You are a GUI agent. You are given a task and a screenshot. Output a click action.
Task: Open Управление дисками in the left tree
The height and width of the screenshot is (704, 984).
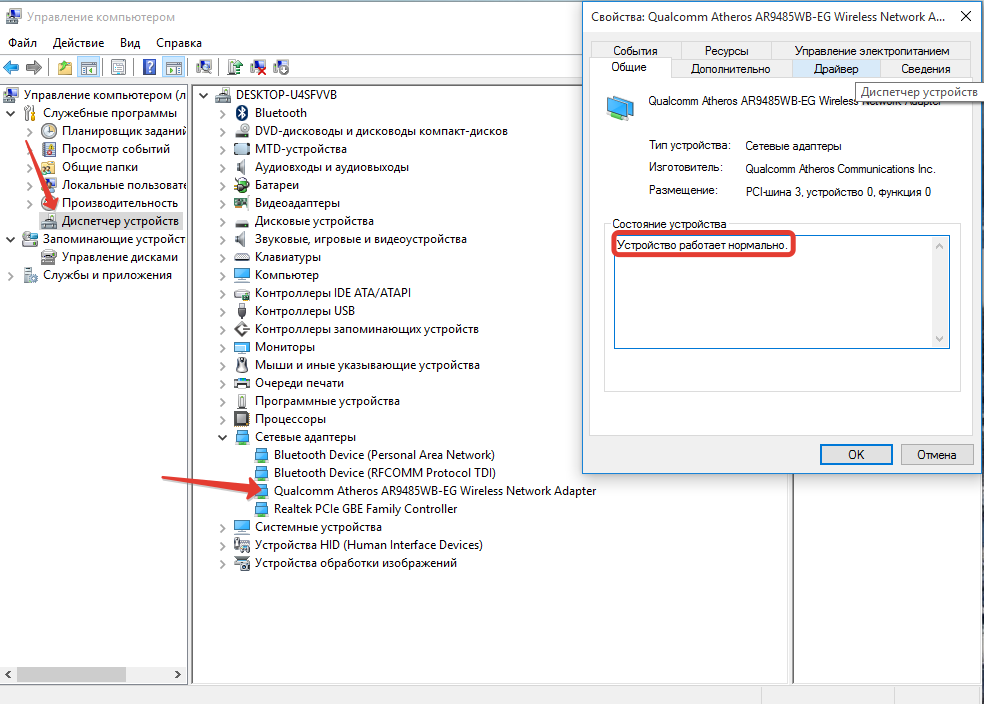coord(120,257)
